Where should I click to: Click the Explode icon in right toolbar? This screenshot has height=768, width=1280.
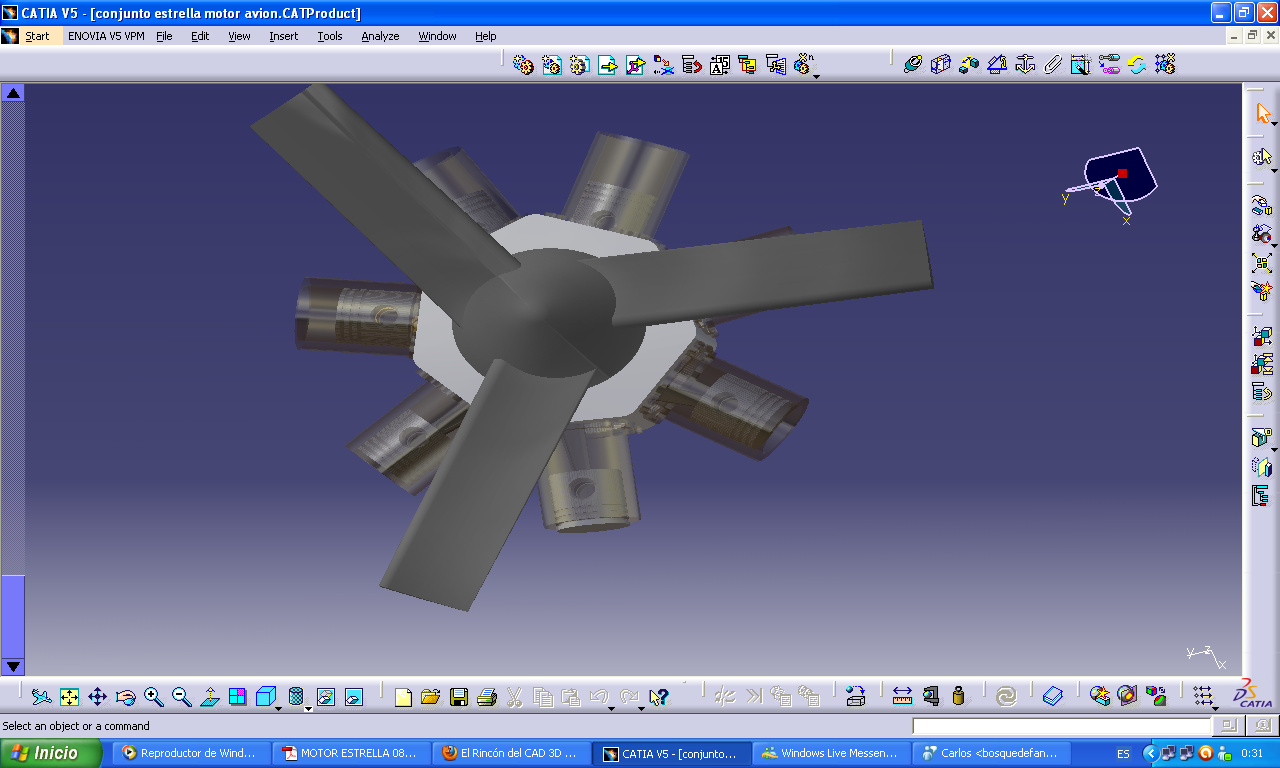(1262, 263)
